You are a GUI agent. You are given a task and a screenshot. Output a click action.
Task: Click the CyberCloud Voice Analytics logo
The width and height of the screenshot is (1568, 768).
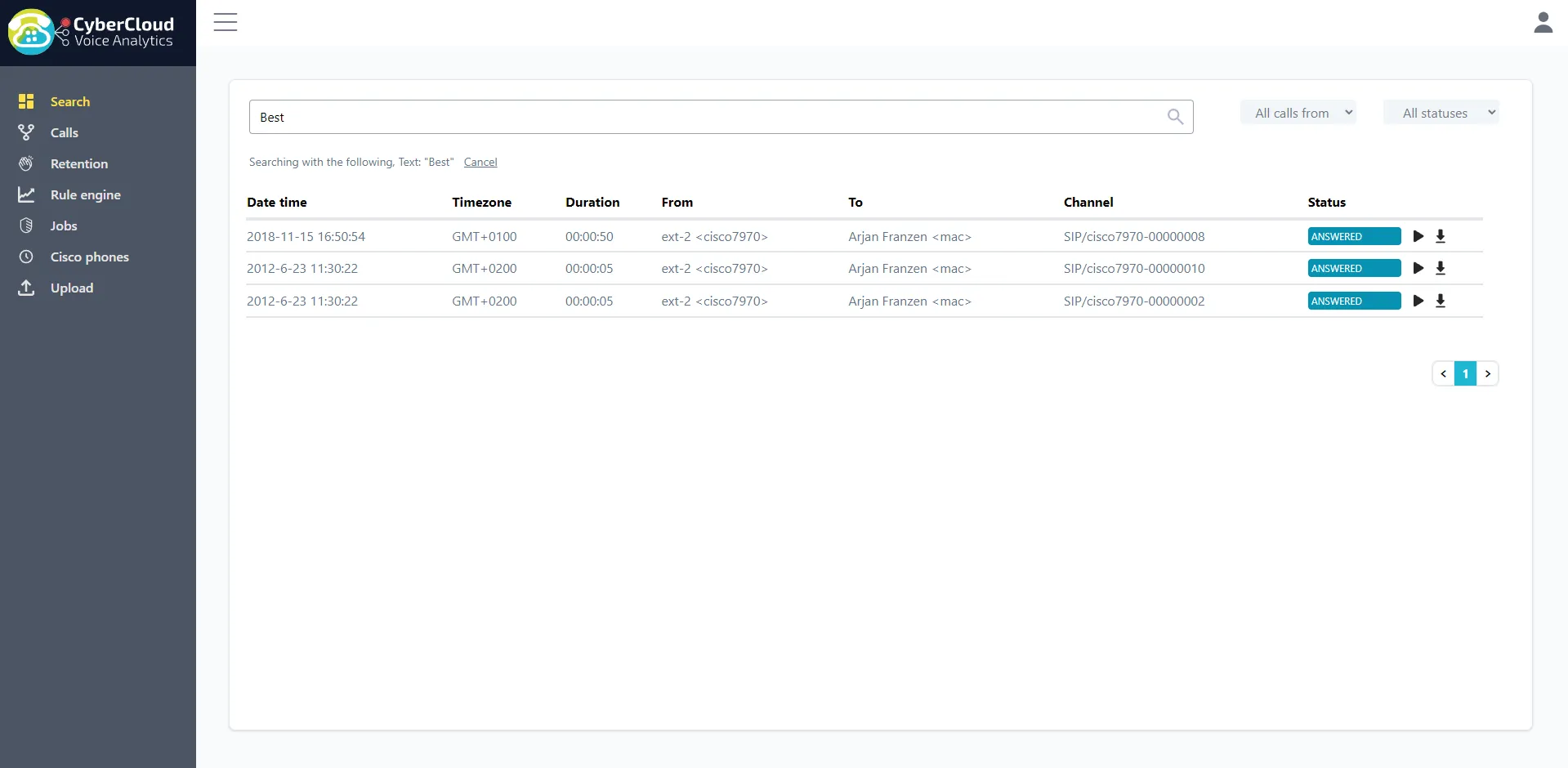[x=91, y=32]
